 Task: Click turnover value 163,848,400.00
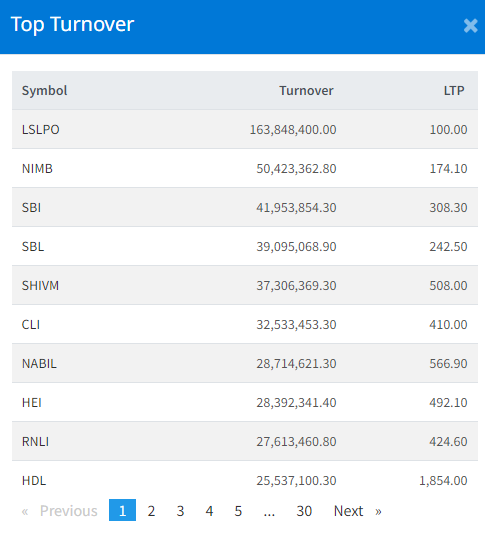[x=293, y=130]
